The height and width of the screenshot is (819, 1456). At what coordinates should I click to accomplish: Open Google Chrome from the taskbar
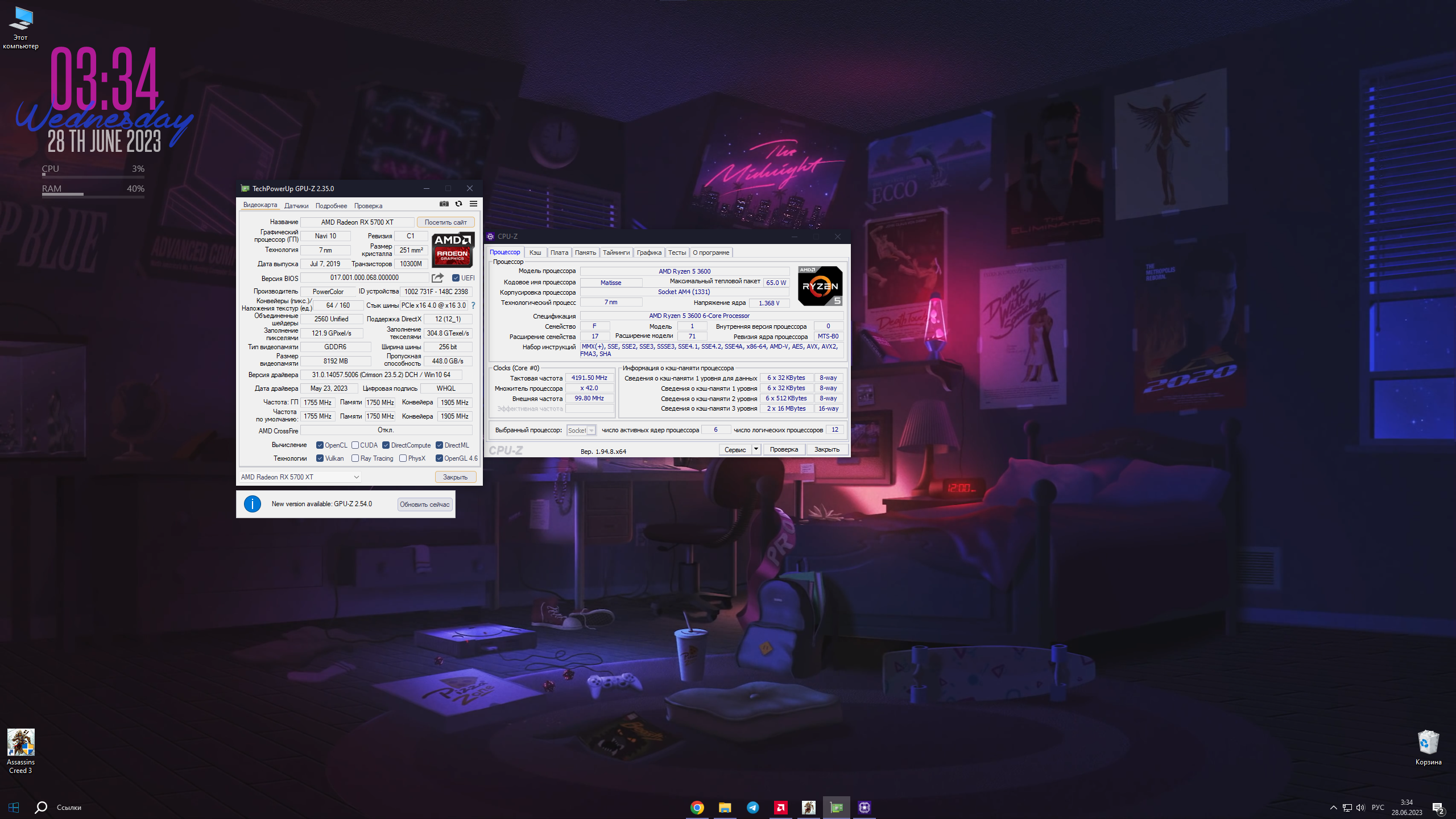pos(697,807)
